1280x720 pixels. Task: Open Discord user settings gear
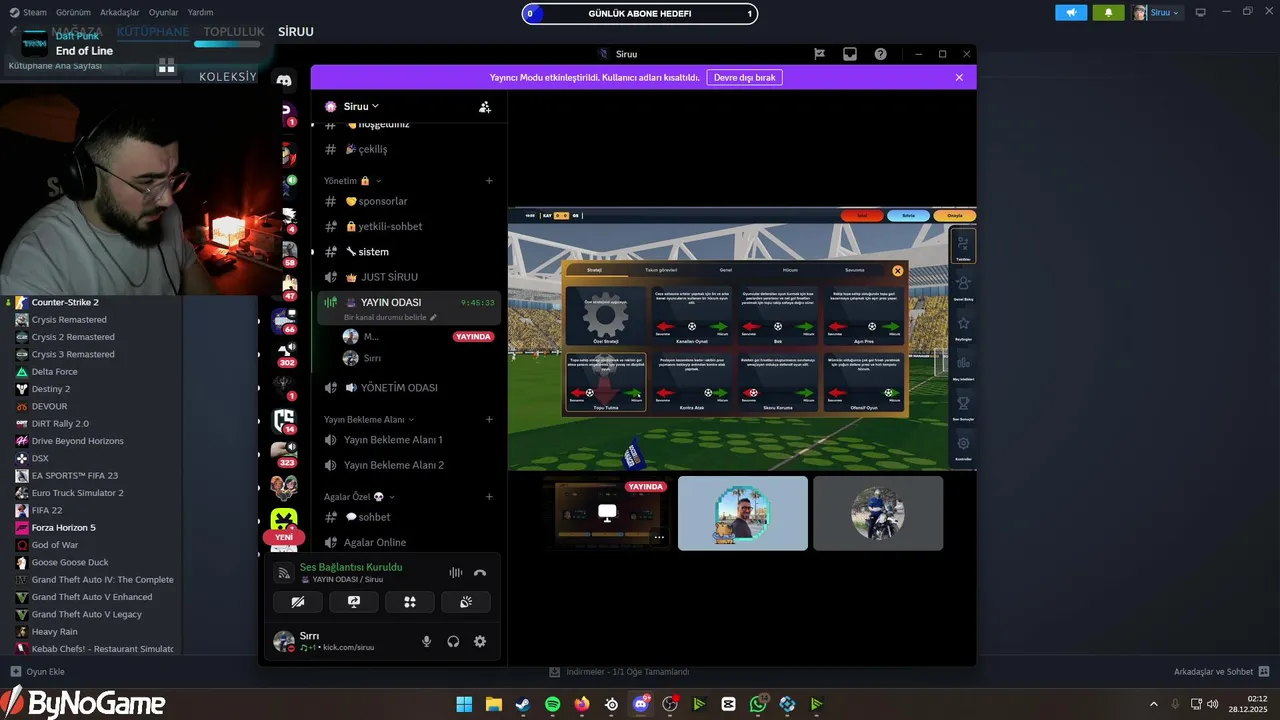point(480,641)
